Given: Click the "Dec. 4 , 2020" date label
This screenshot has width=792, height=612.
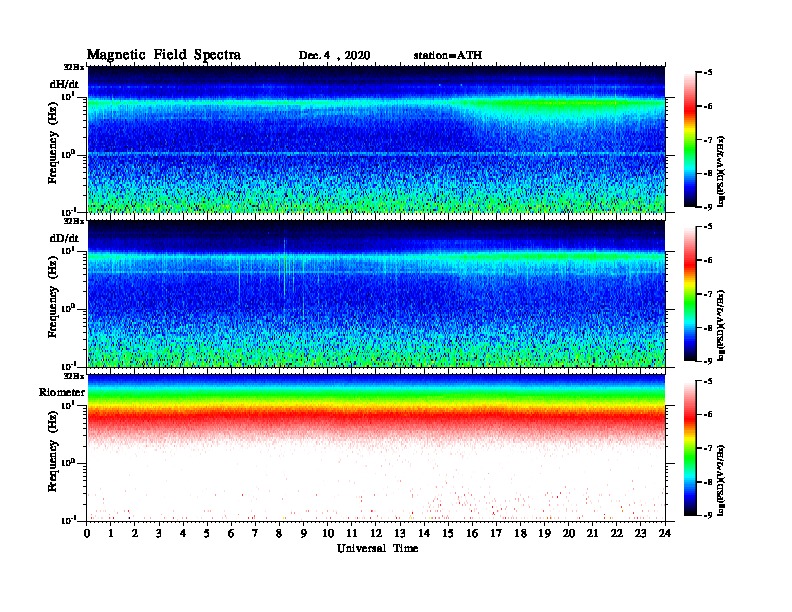Looking at the screenshot, I should click(x=334, y=56).
